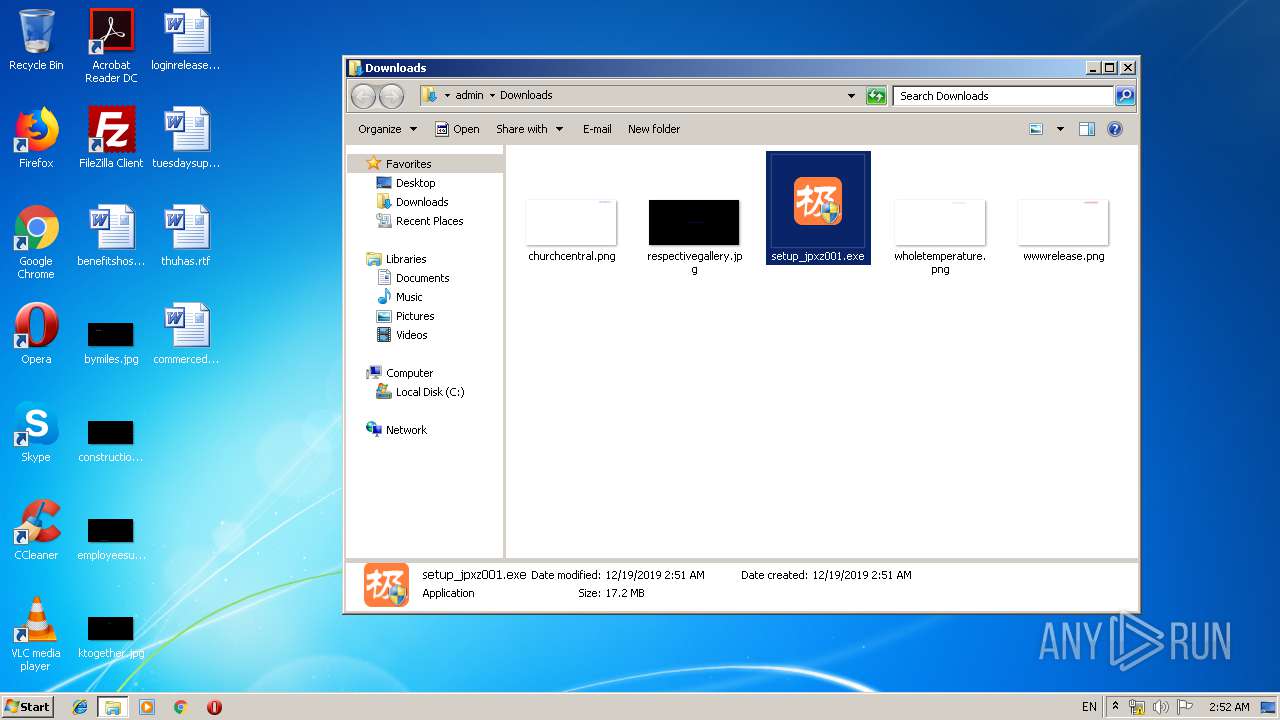Click the EN language indicator
The height and width of the screenshot is (720, 1280).
1089,707
